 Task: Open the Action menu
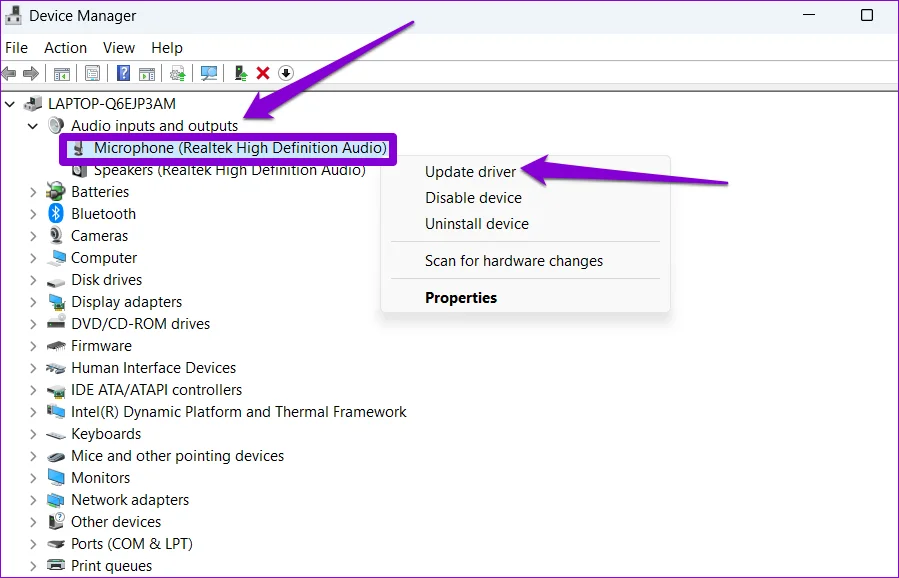[x=65, y=48]
